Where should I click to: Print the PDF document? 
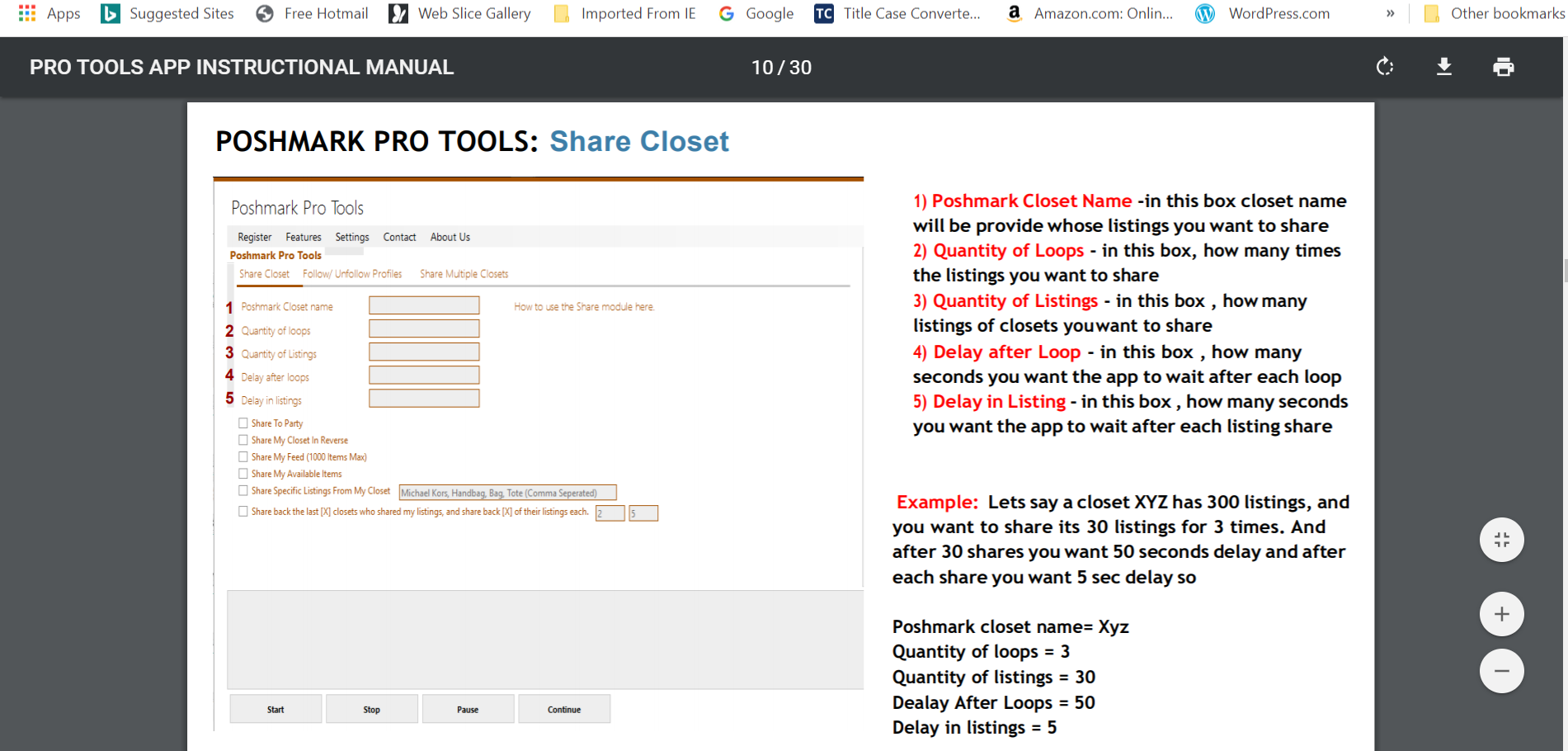[x=1504, y=67]
